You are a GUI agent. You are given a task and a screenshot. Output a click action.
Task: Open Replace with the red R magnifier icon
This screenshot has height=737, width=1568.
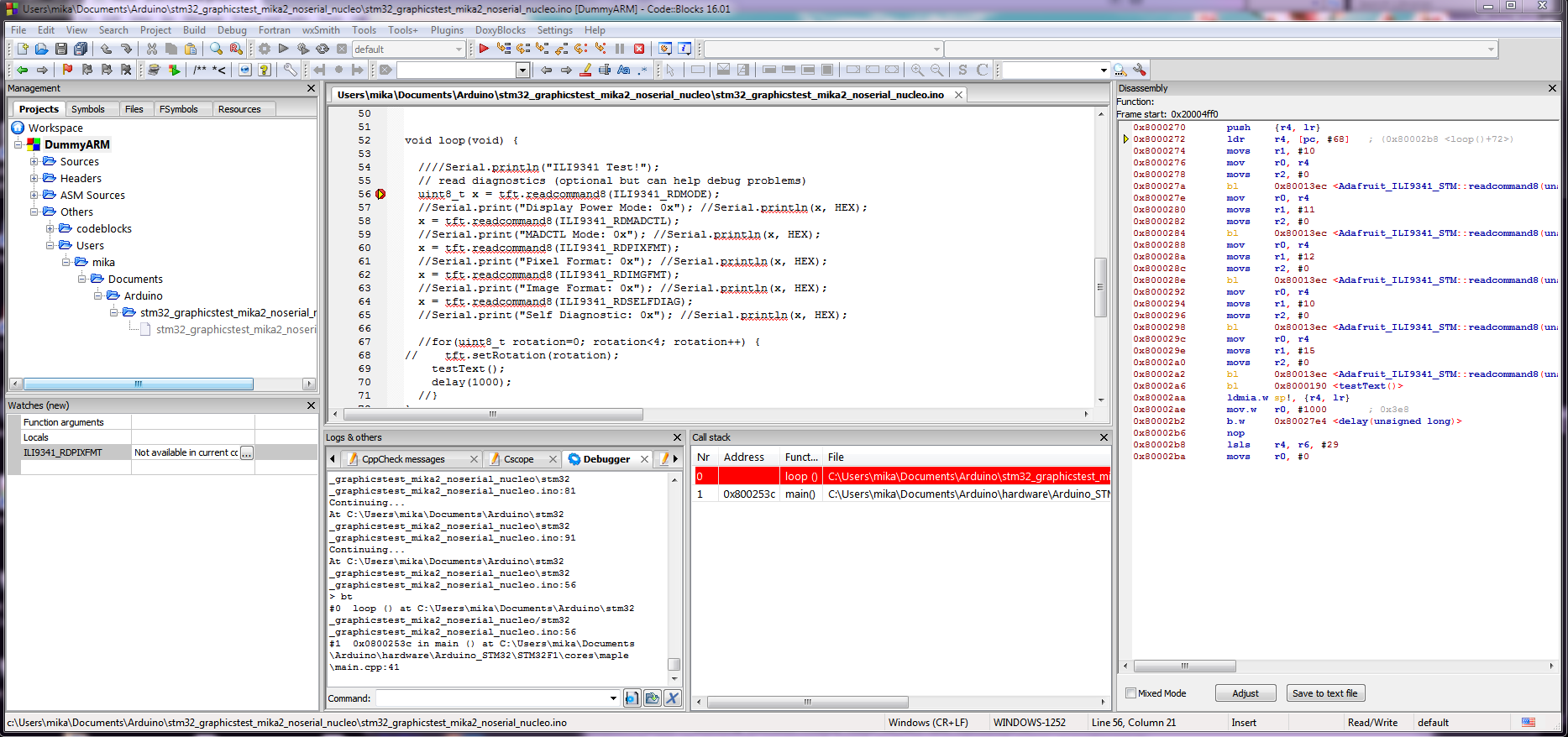pyautogui.click(x=236, y=50)
